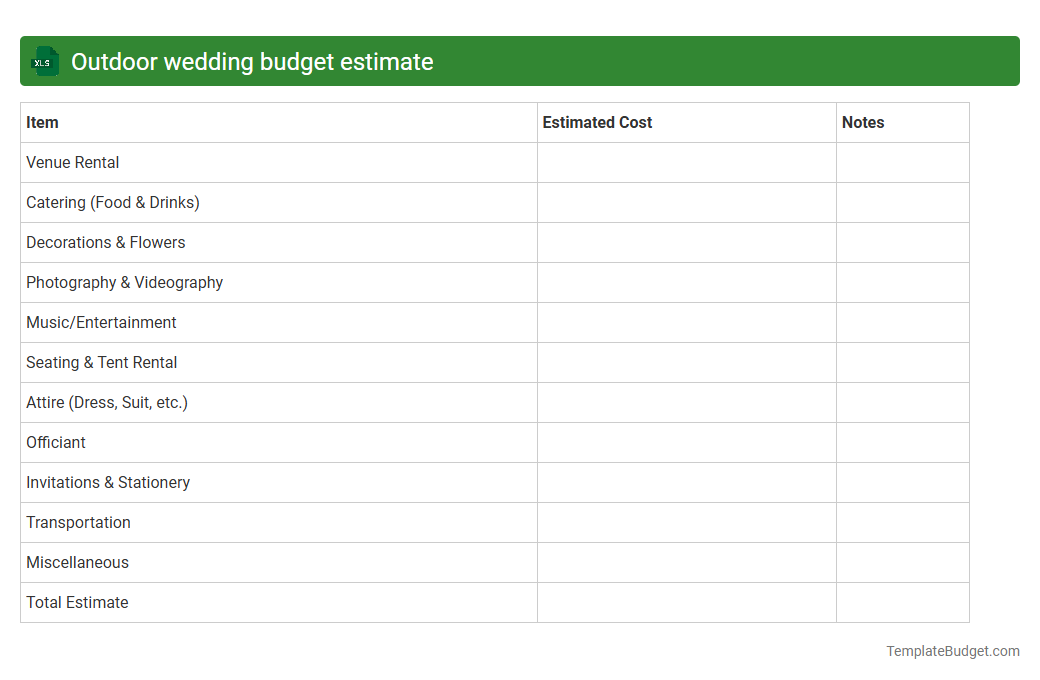
Task: Click the Estimated Cost column header
Action: tap(597, 122)
